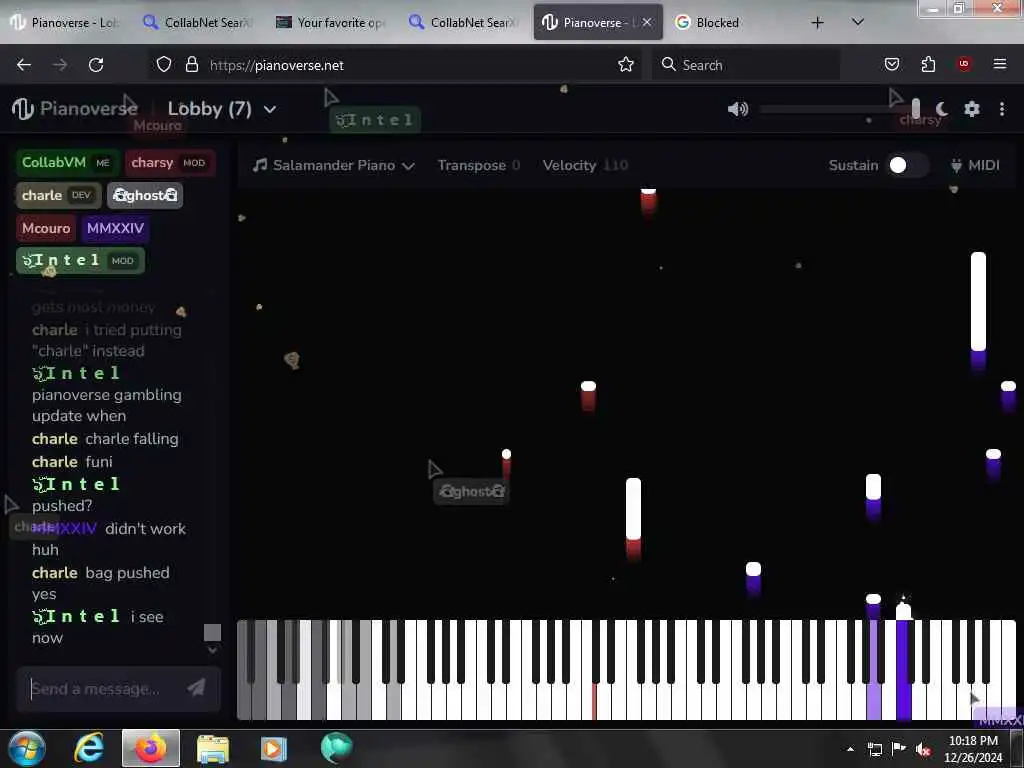This screenshot has height=768, width=1024.
Task: Click chat message 'charle falling'
Action: (x=132, y=439)
